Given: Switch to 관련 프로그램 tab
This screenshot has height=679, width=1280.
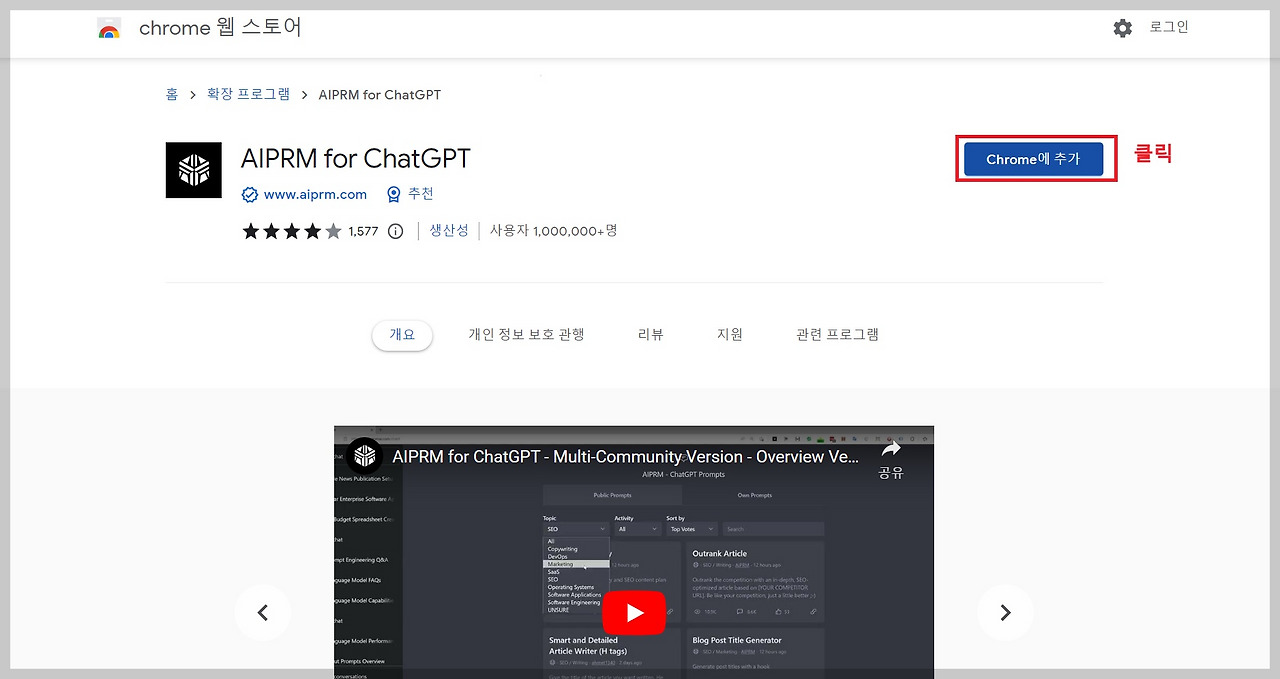Looking at the screenshot, I should (x=837, y=335).
